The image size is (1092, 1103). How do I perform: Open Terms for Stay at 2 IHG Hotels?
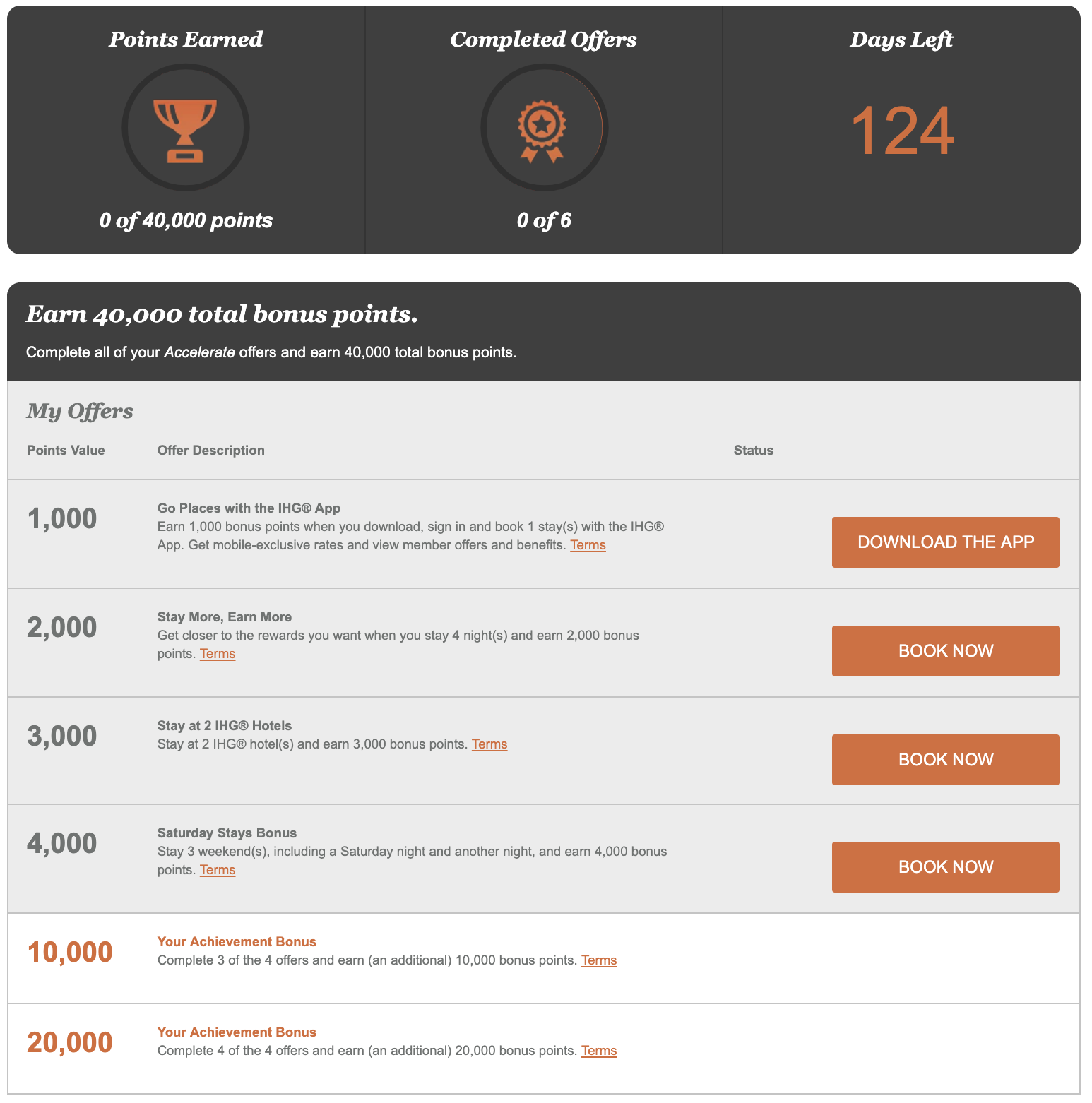489,744
